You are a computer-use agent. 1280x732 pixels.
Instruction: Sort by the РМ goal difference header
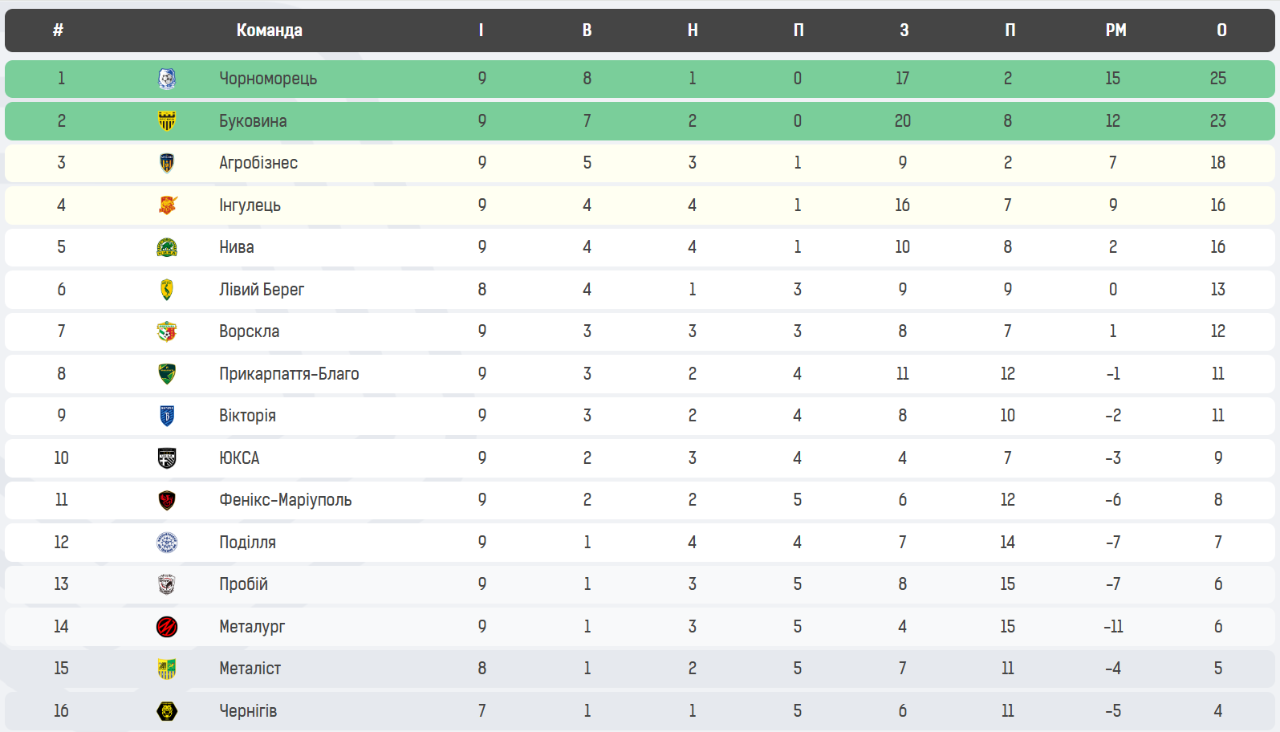[x=1116, y=30]
